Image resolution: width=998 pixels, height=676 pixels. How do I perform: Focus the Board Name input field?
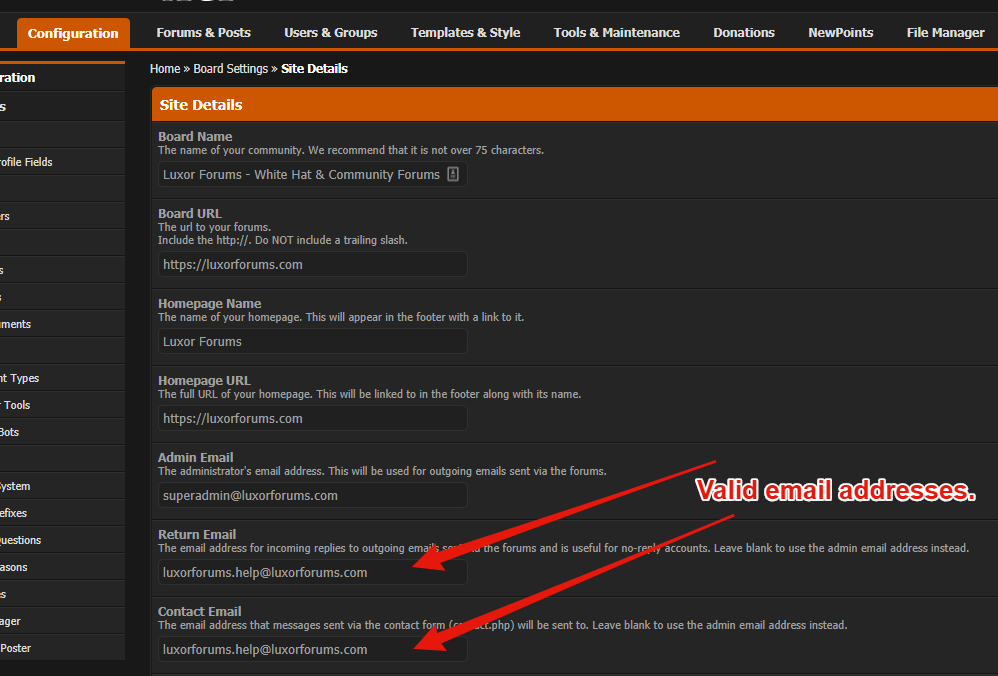[x=313, y=174]
